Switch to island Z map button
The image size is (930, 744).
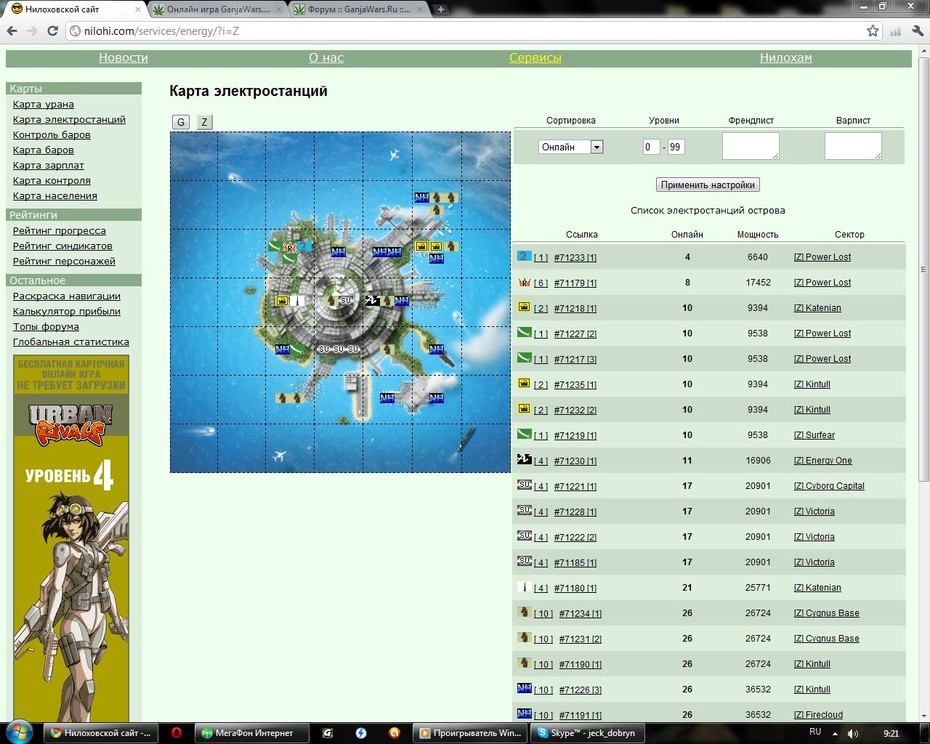point(204,122)
